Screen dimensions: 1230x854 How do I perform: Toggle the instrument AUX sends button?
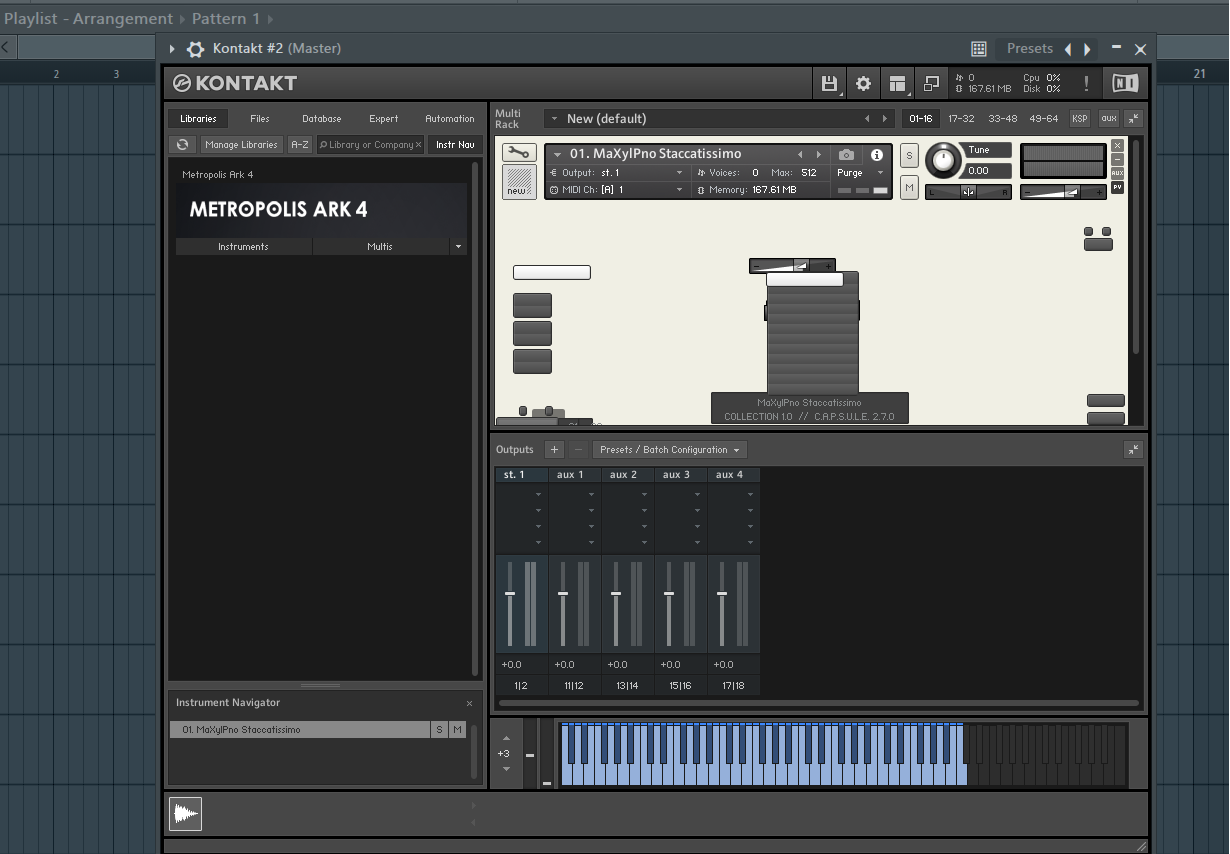pos(1117,173)
